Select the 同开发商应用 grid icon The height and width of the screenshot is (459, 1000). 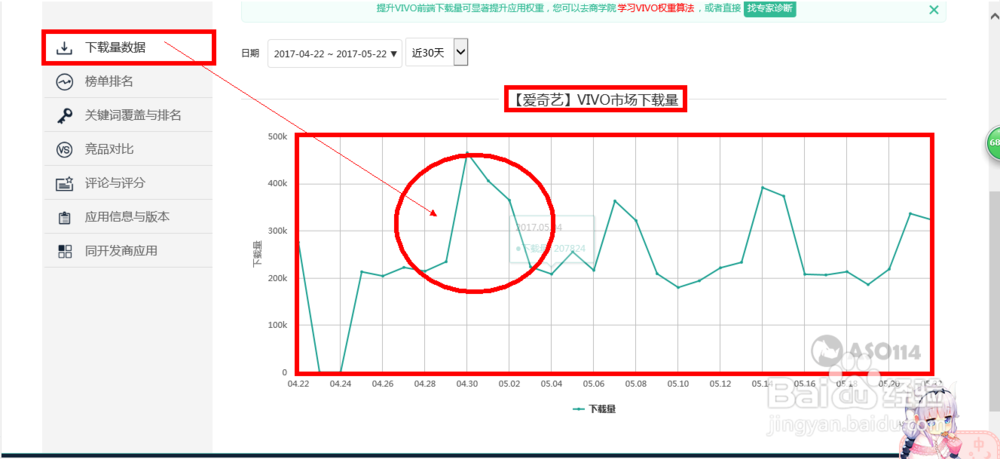click(64, 251)
